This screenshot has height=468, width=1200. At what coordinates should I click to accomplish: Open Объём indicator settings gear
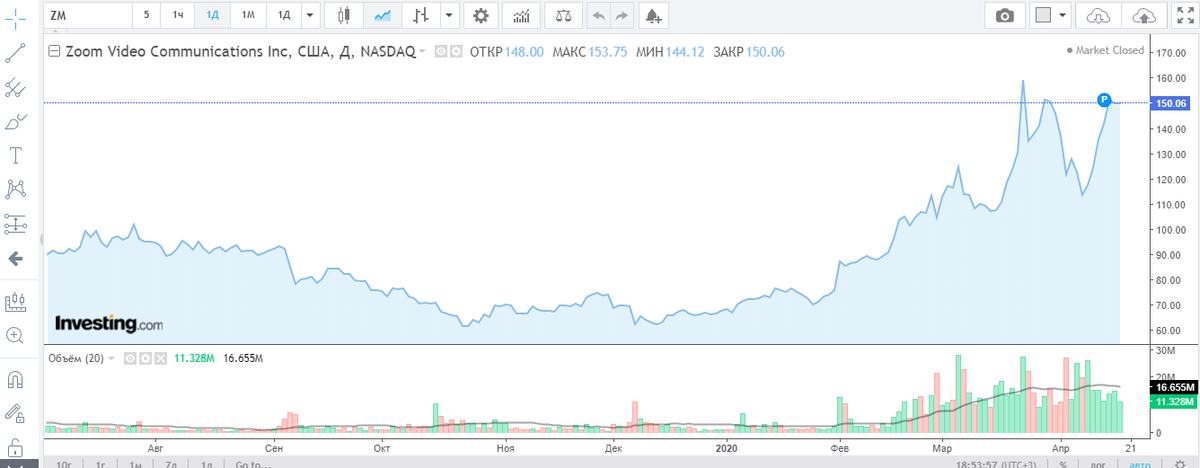(145, 357)
